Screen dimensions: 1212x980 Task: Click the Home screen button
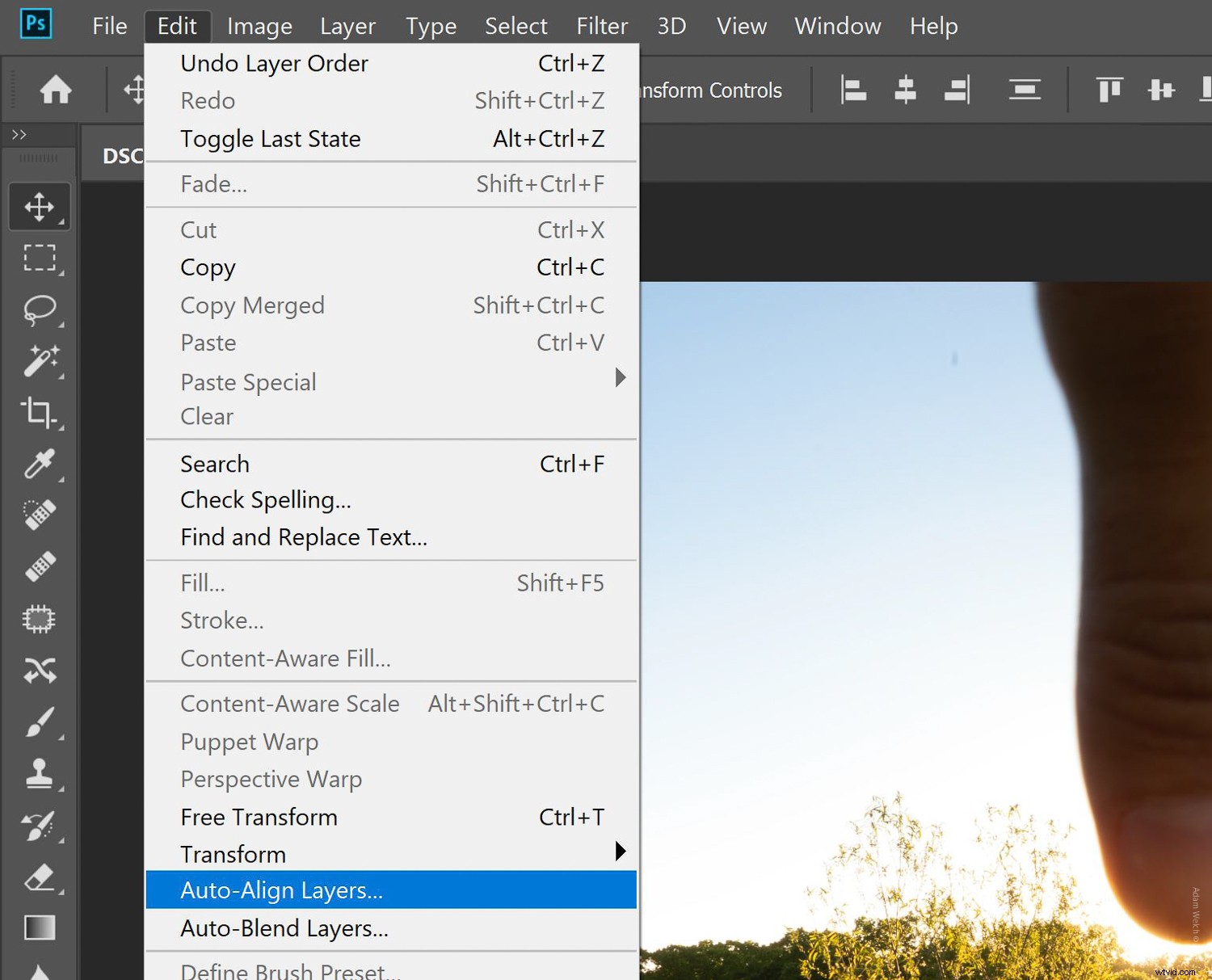point(55,90)
